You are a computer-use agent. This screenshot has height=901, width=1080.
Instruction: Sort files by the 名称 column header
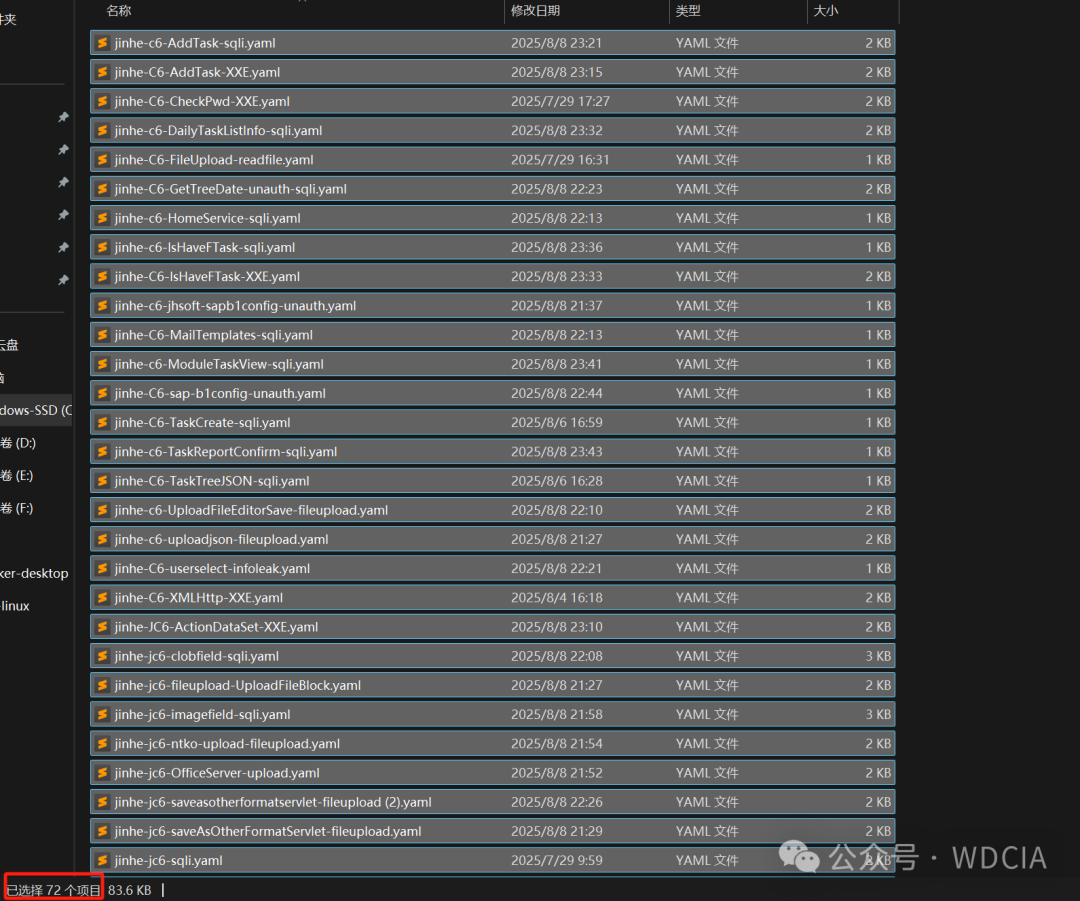pyautogui.click(x=119, y=11)
